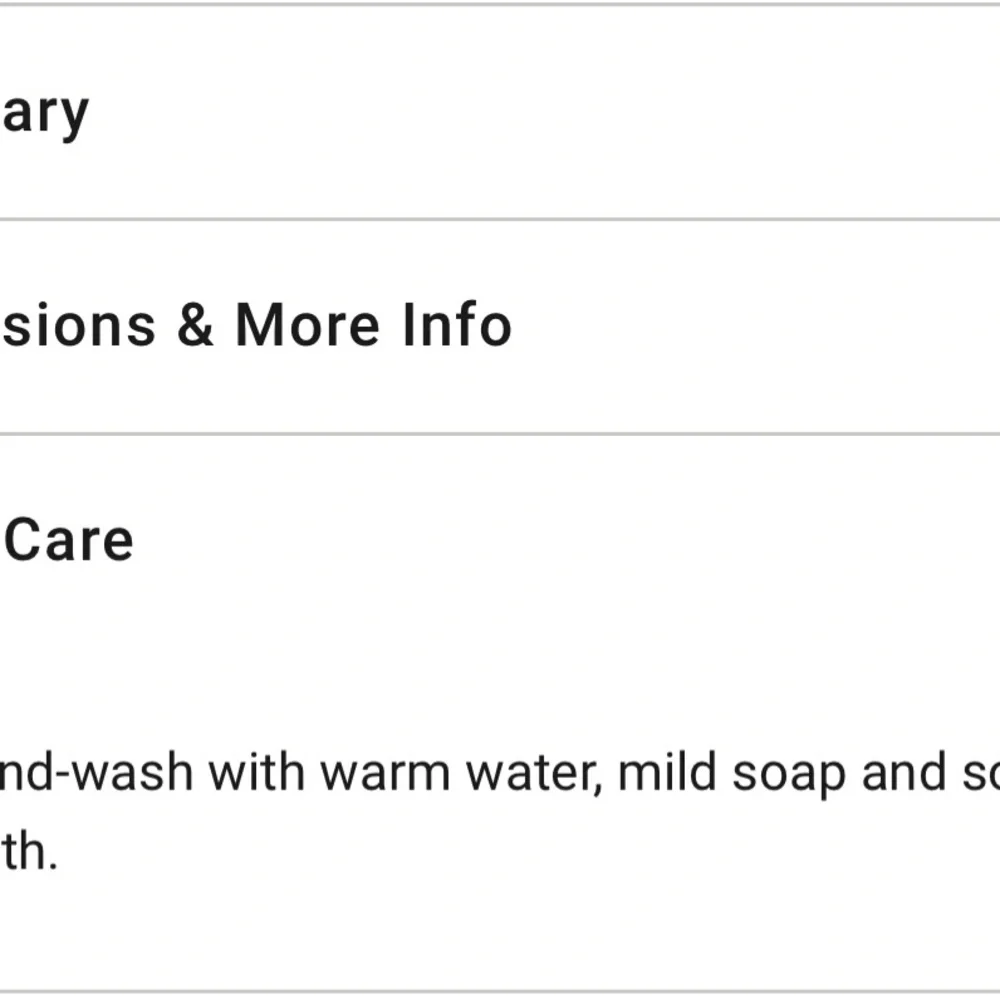Click the word "mild" in the care paragraph
The height and width of the screenshot is (1000, 1000).
(667, 773)
